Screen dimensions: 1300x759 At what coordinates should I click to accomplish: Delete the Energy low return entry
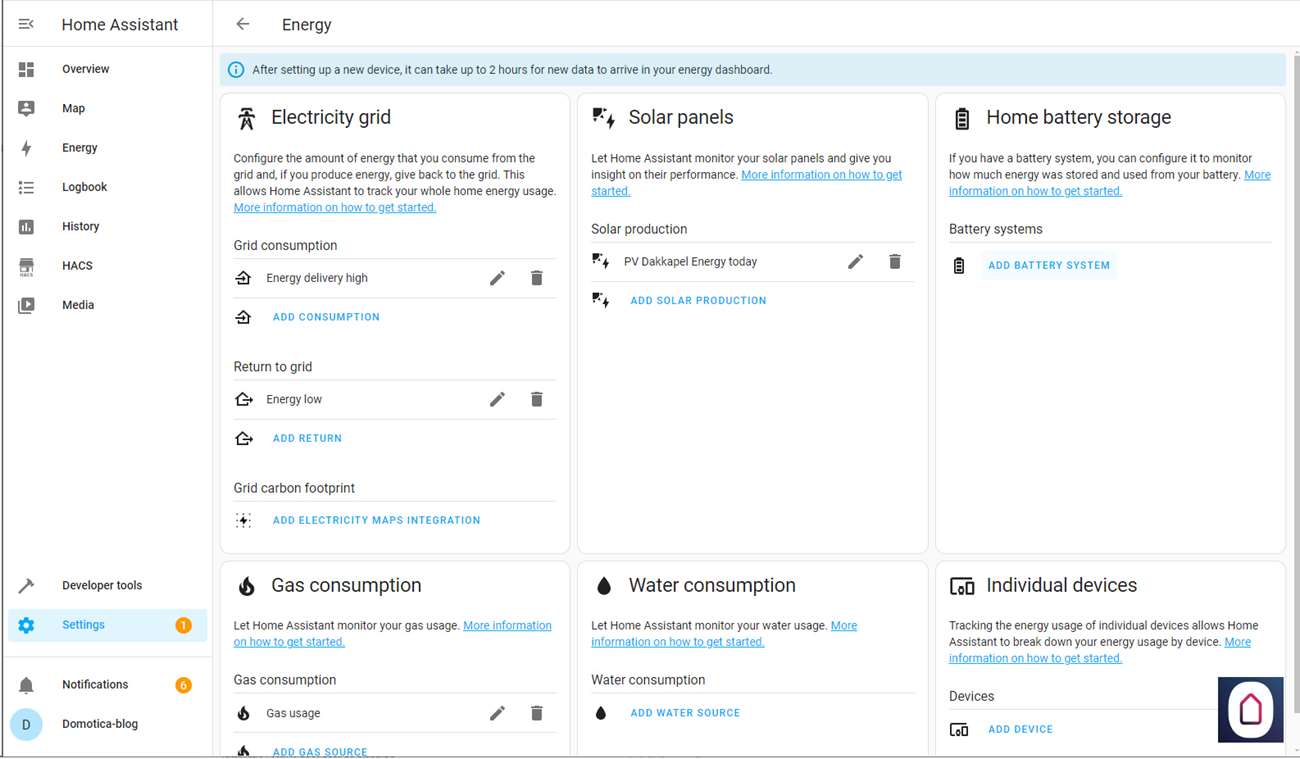point(537,399)
